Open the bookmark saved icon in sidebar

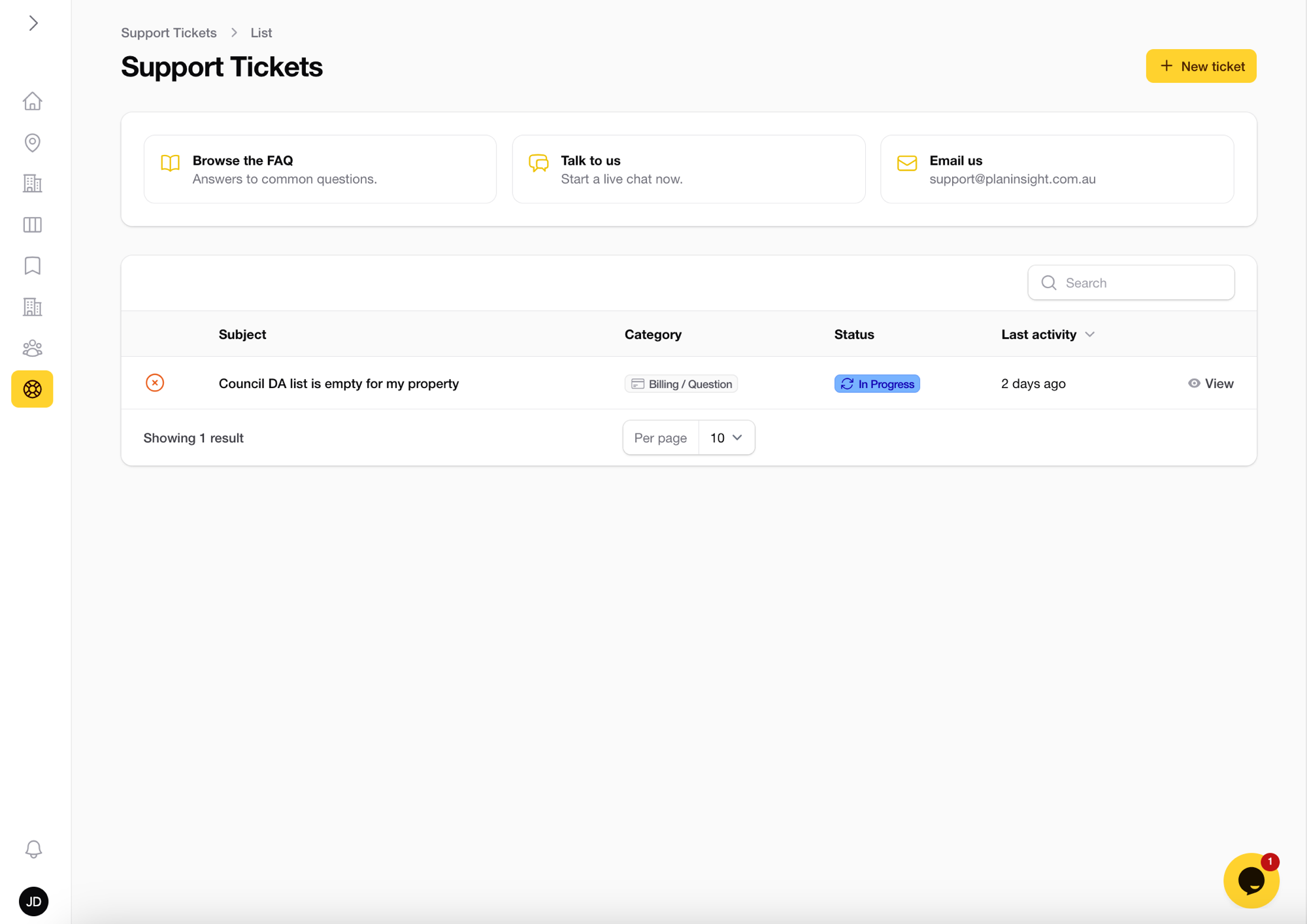[x=32, y=266]
